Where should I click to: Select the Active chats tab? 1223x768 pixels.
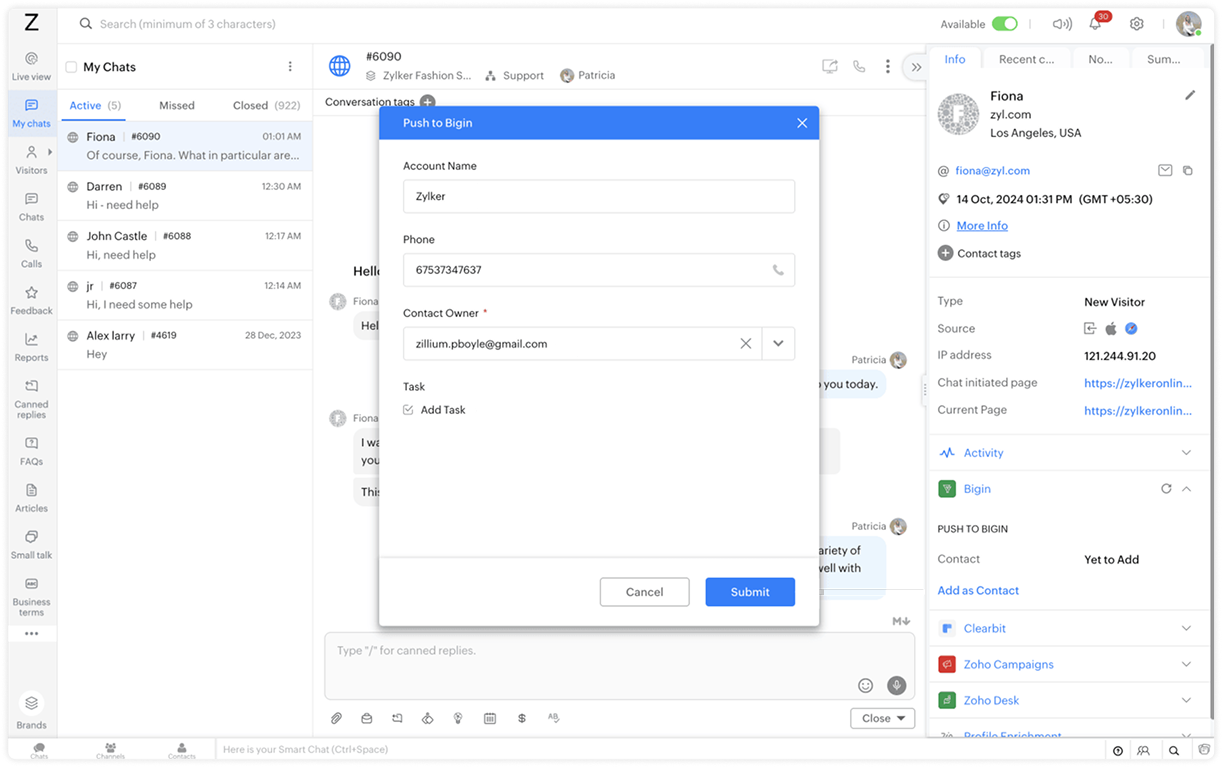coord(95,105)
